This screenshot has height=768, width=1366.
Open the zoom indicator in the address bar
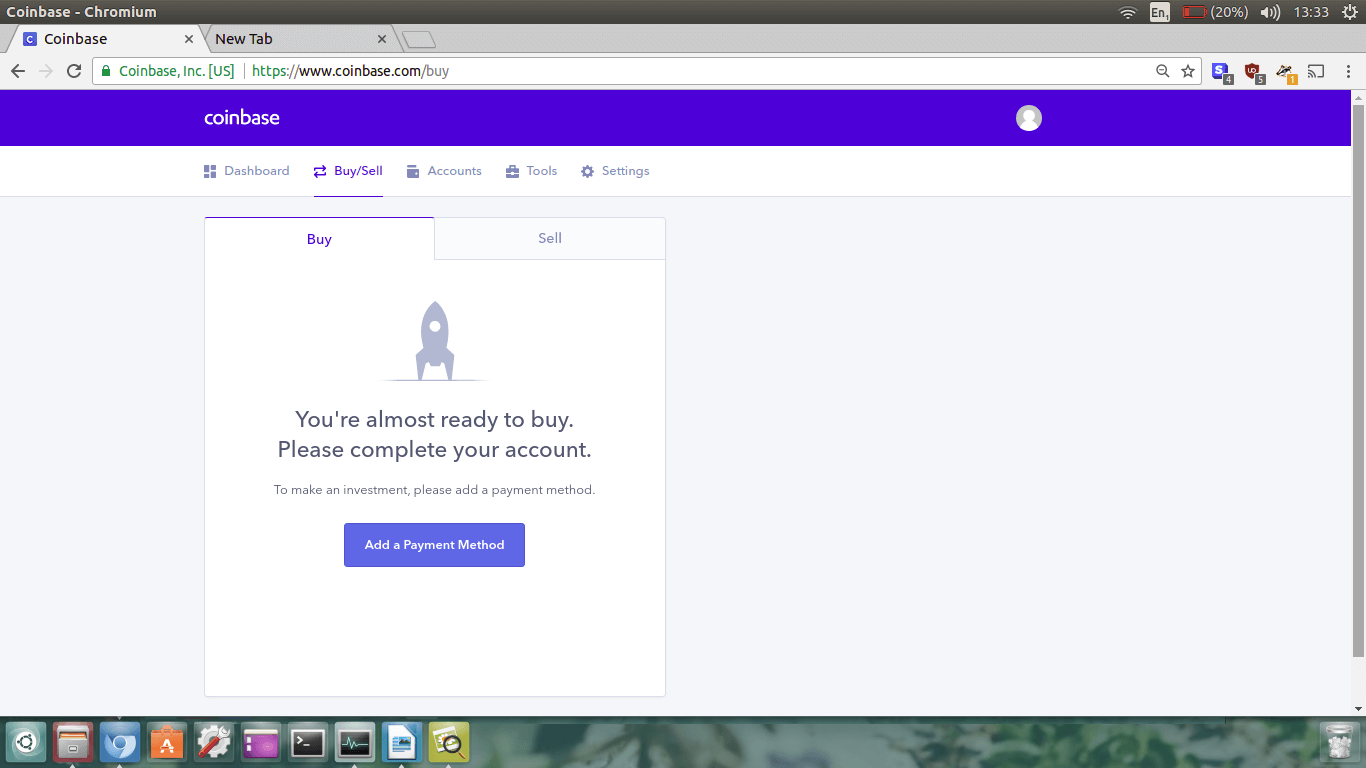tap(1163, 71)
